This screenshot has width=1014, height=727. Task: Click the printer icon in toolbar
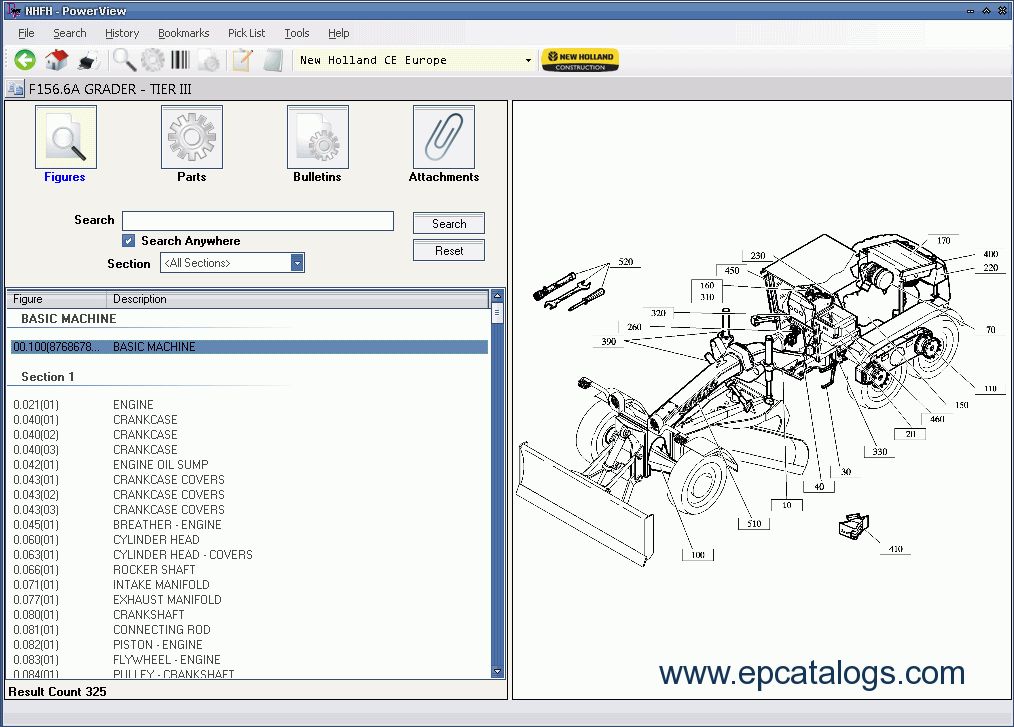tap(88, 61)
